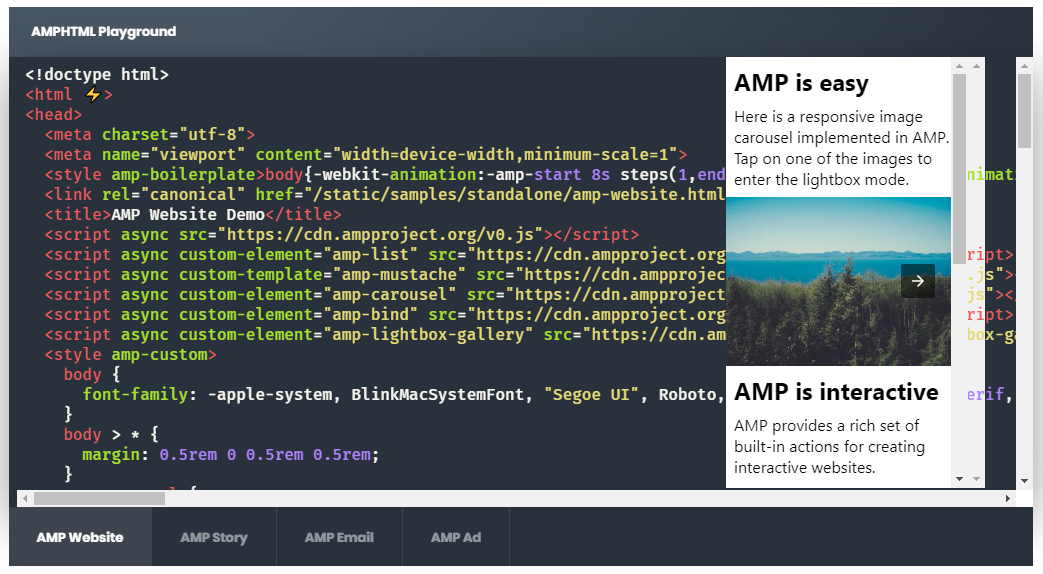
Task: Tap the forest lake carousel image
Action: click(x=838, y=281)
